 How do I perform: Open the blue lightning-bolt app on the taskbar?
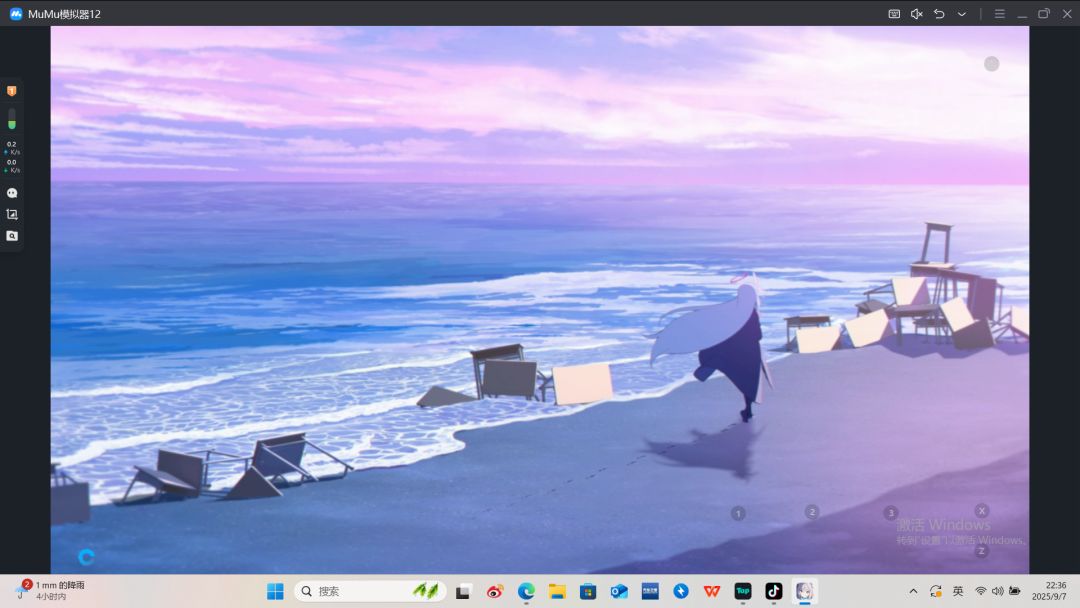pos(681,591)
